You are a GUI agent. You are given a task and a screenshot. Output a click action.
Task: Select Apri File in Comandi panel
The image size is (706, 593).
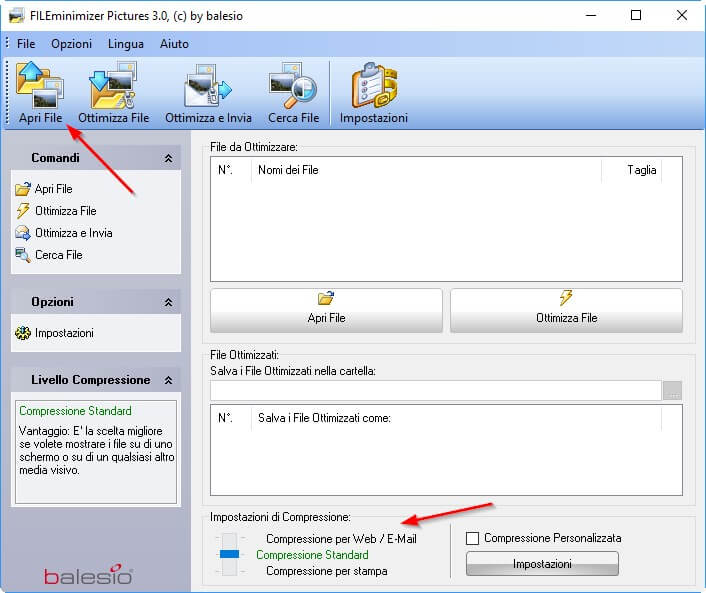pyautogui.click(x=44, y=189)
